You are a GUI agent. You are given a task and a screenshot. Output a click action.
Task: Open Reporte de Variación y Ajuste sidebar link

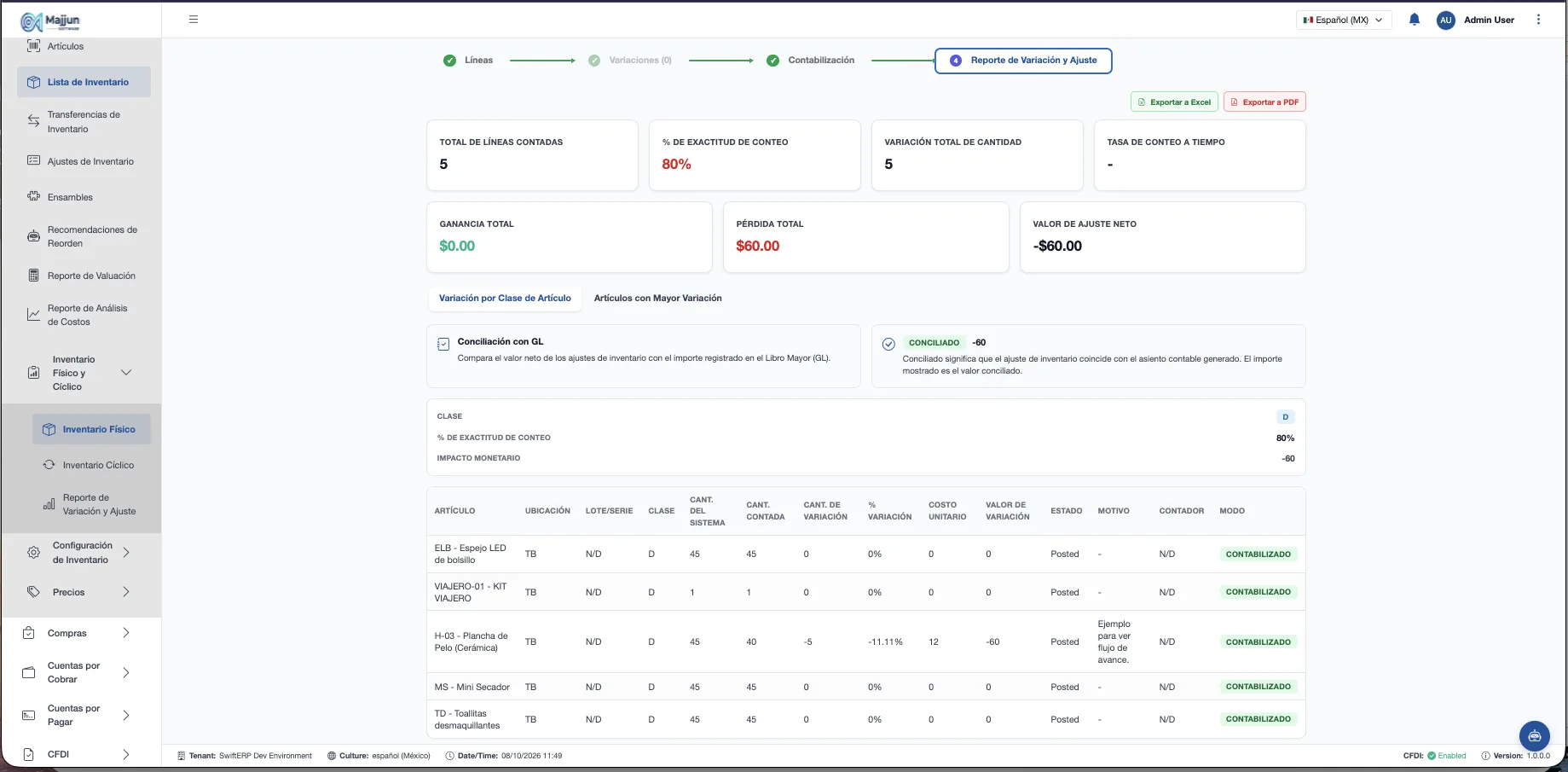[x=91, y=504]
